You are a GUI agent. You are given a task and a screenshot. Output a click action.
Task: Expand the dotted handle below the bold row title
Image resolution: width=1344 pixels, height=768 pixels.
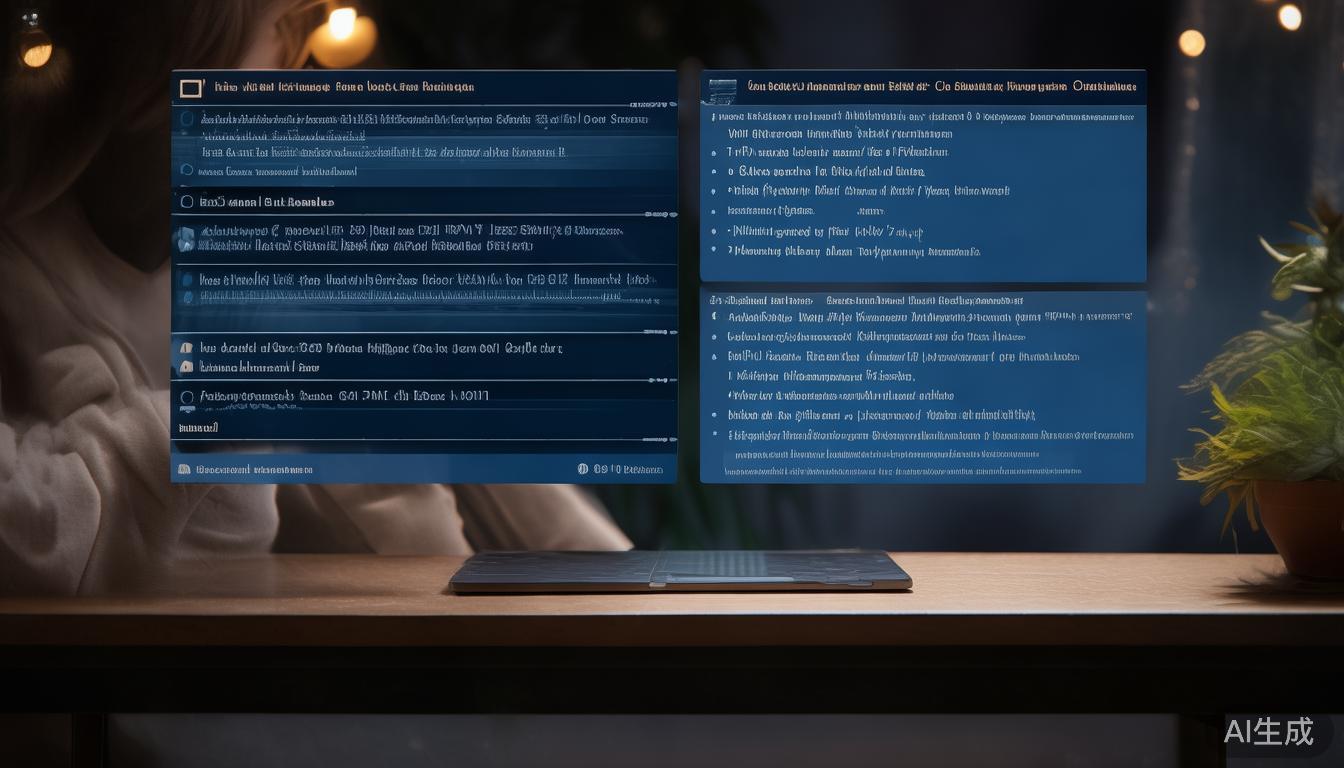pos(660,214)
